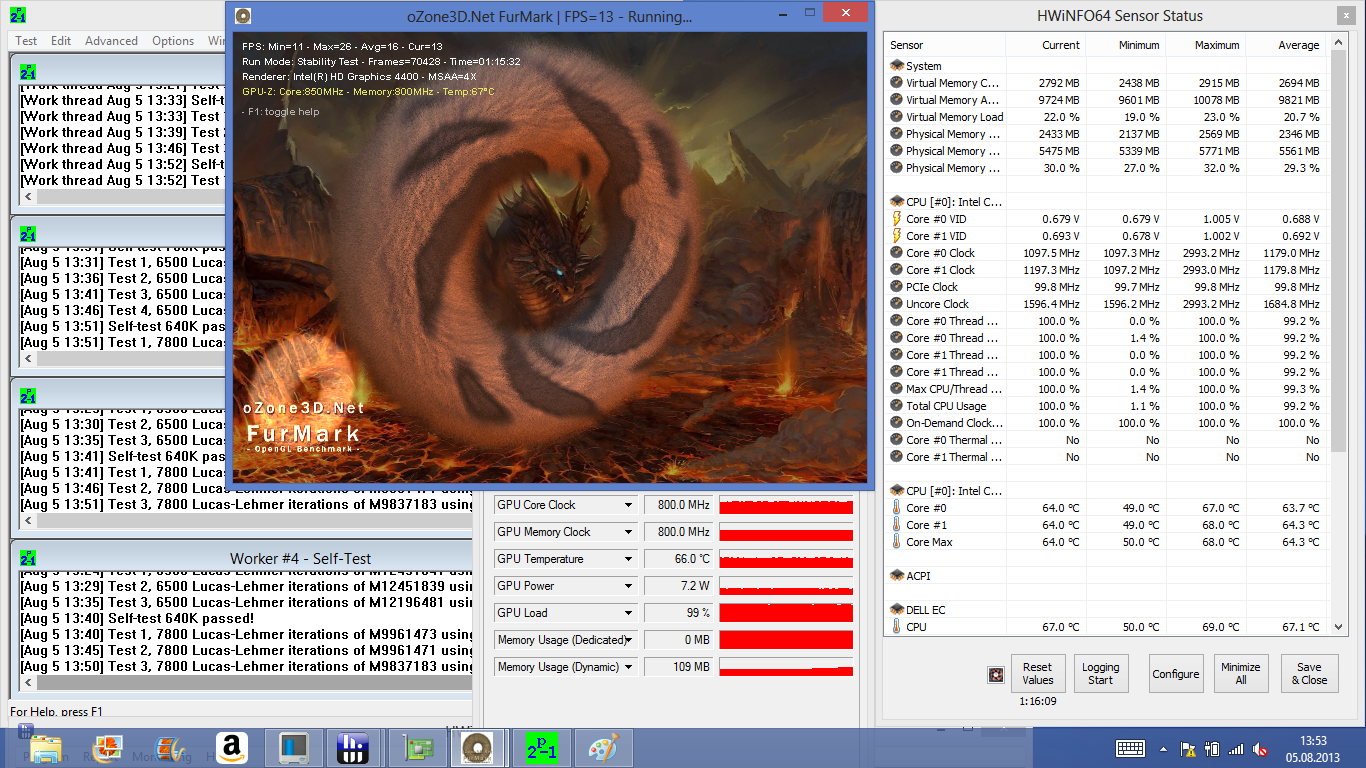This screenshot has height=768, width=1366.
Task: Click the Logging Start button
Action: click(1100, 673)
